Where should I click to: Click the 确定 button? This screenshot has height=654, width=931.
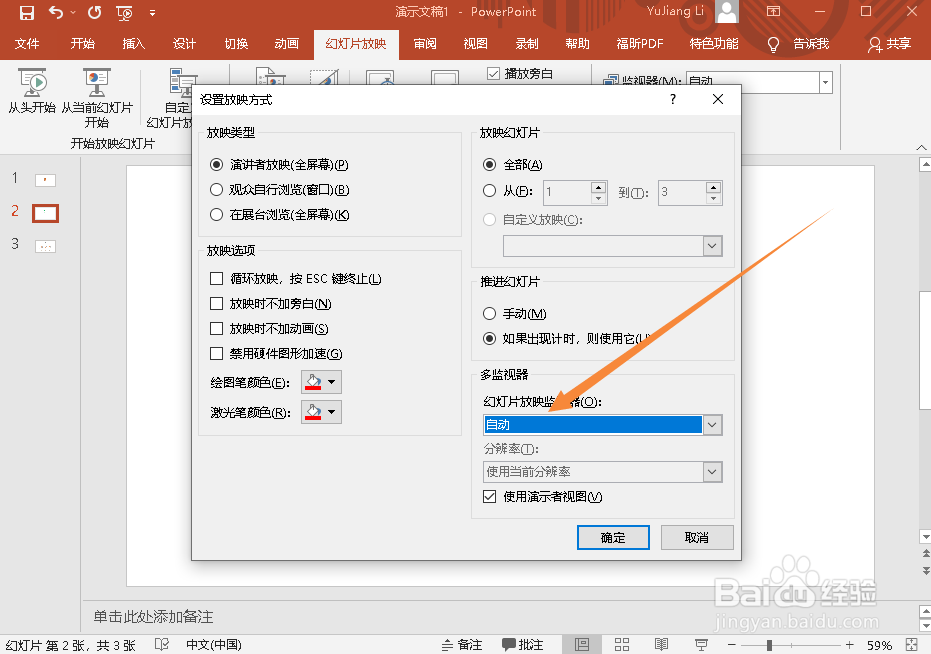pyautogui.click(x=613, y=538)
